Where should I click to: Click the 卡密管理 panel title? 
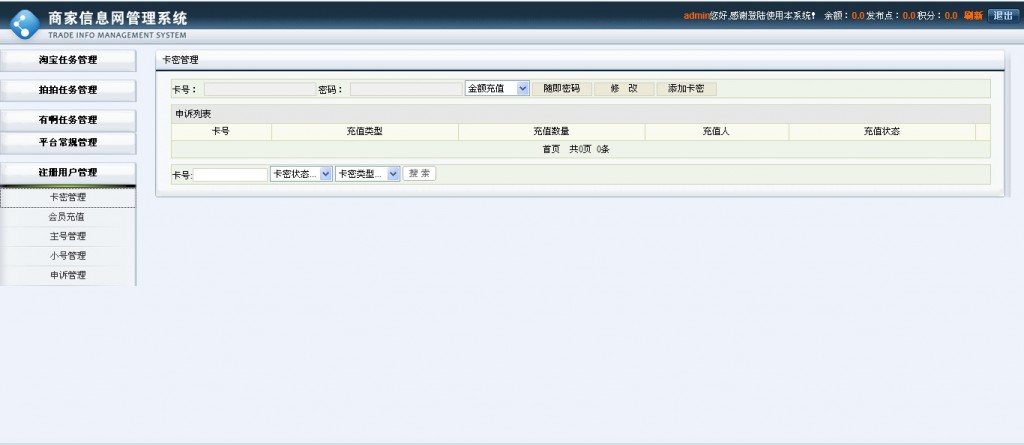(x=180, y=60)
